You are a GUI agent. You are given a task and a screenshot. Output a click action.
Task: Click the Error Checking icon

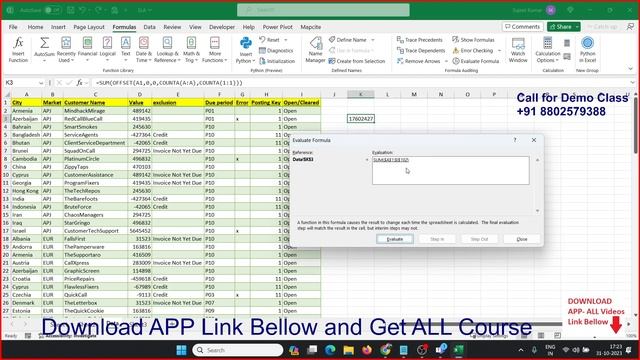[x=456, y=51]
